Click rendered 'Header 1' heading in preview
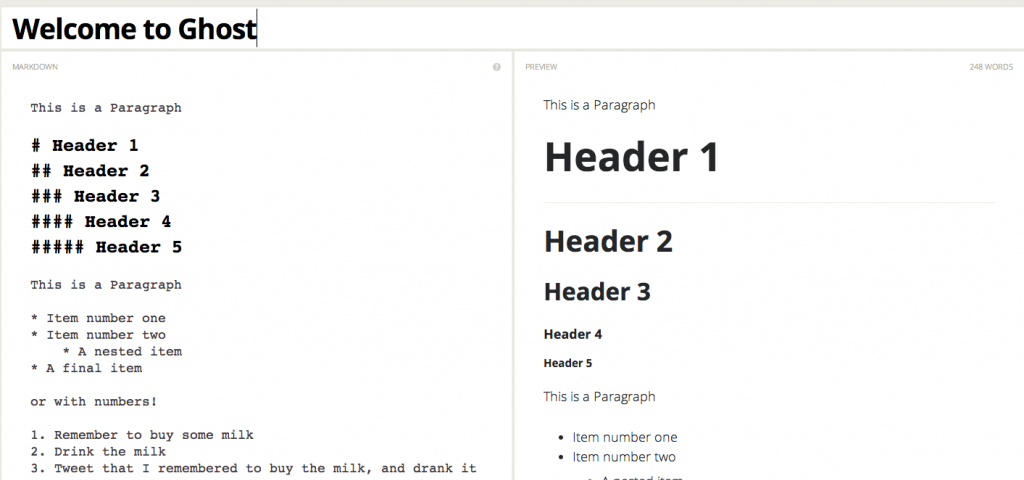The width and height of the screenshot is (1024, 480). [x=632, y=157]
